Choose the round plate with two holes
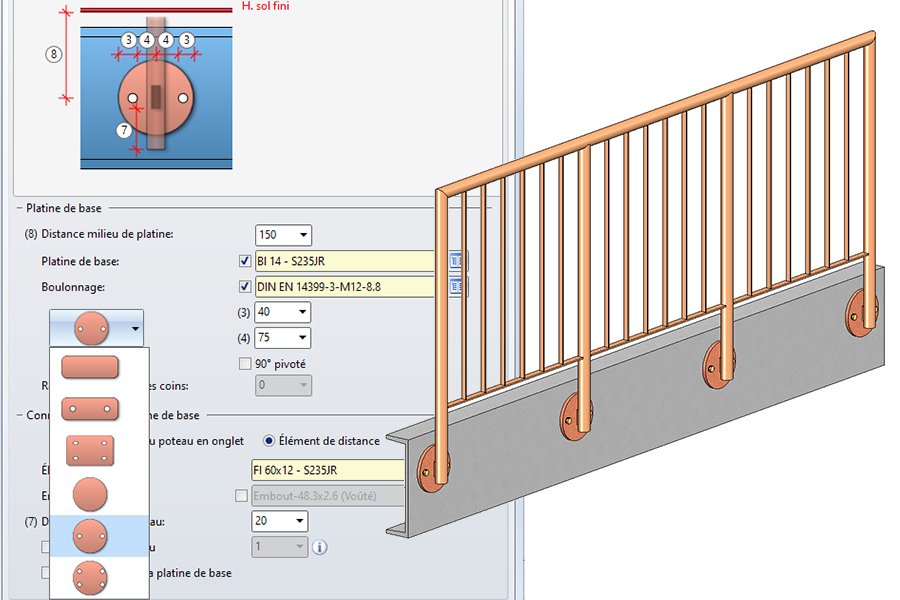This screenshot has width=900, height=600. (90, 536)
